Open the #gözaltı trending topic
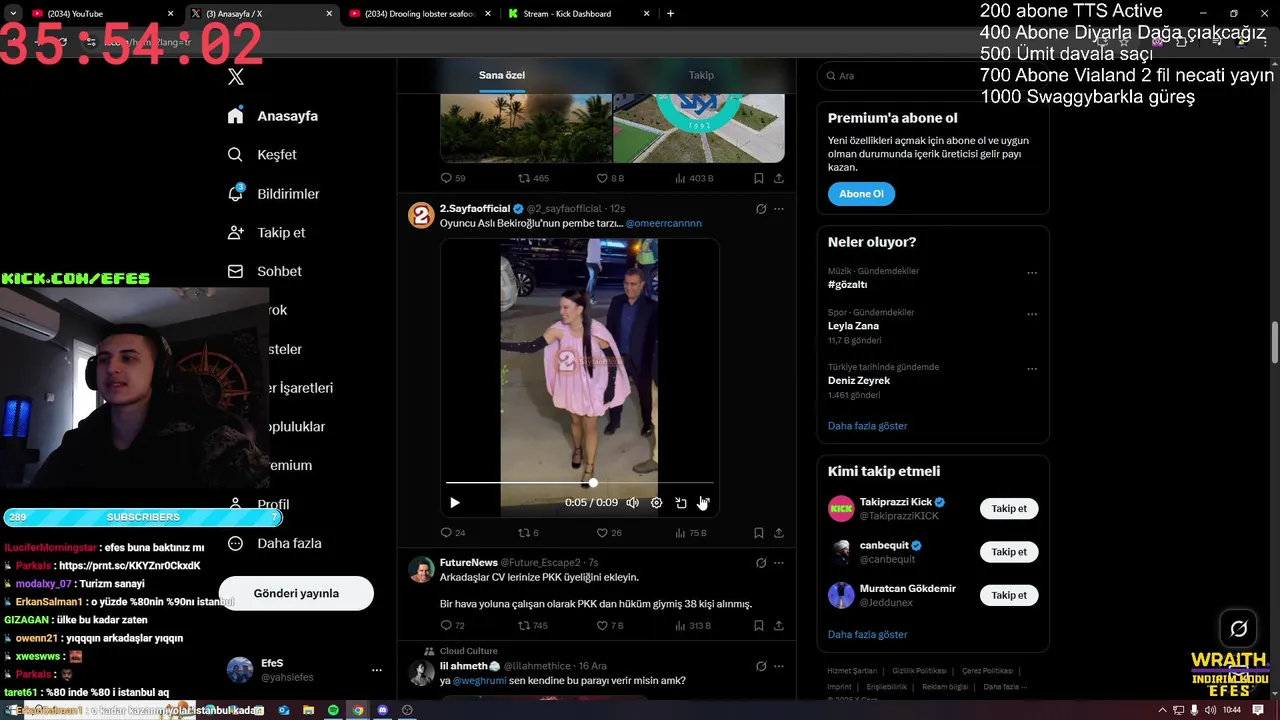The width and height of the screenshot is (1280, 720). [848, 285]
